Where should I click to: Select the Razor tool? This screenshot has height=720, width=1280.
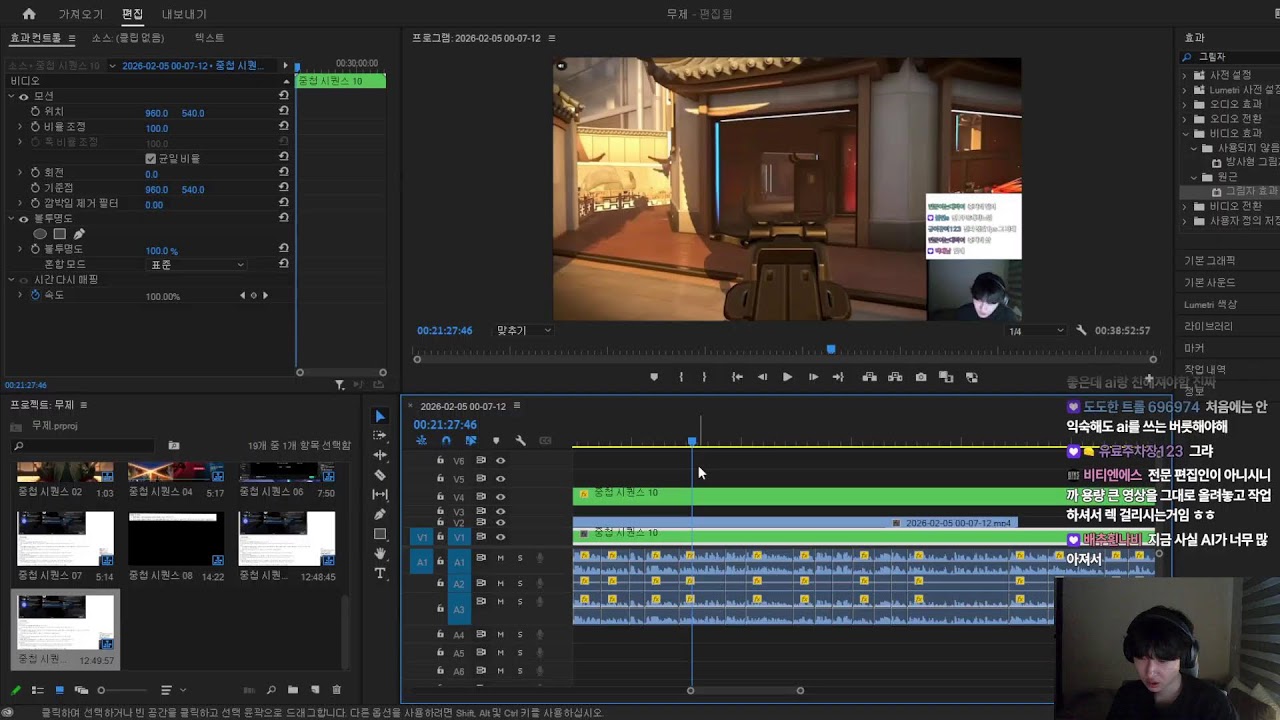(380, 475)
